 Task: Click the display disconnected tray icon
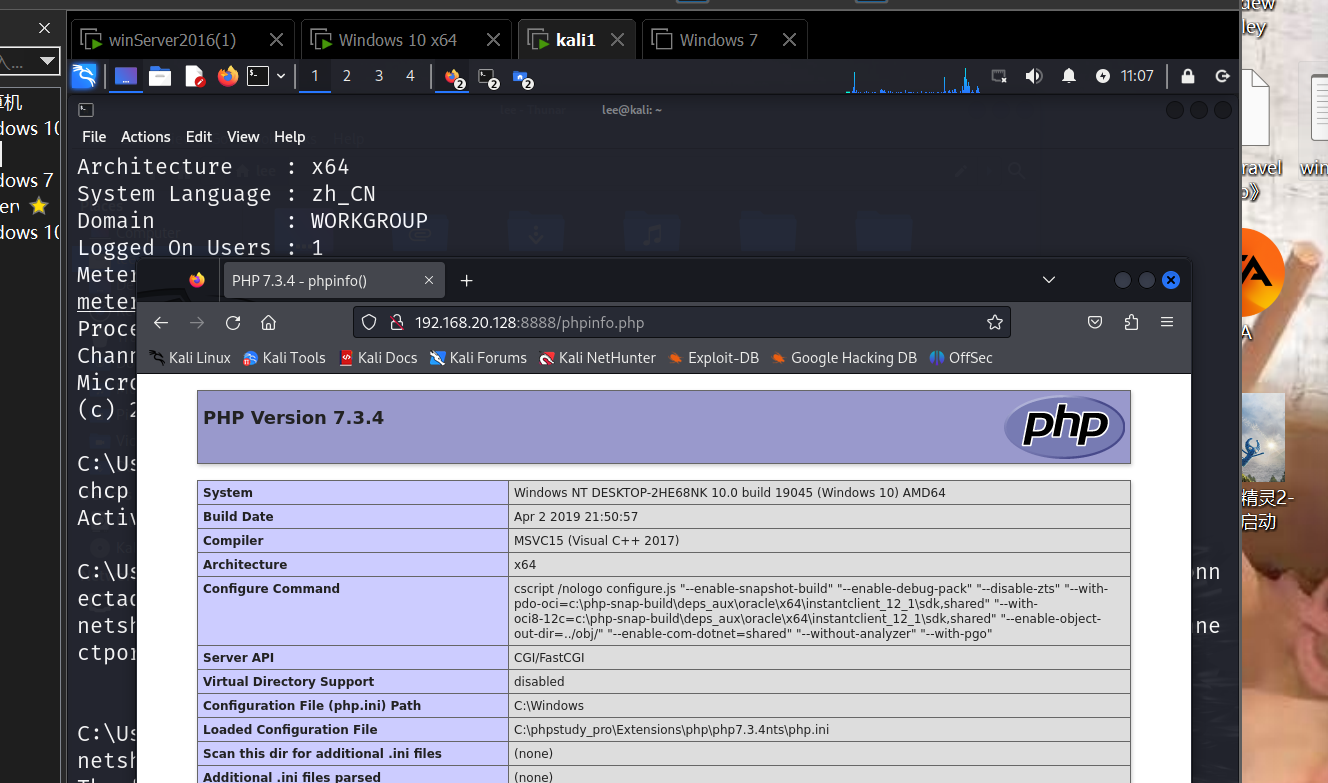[999, 76]
